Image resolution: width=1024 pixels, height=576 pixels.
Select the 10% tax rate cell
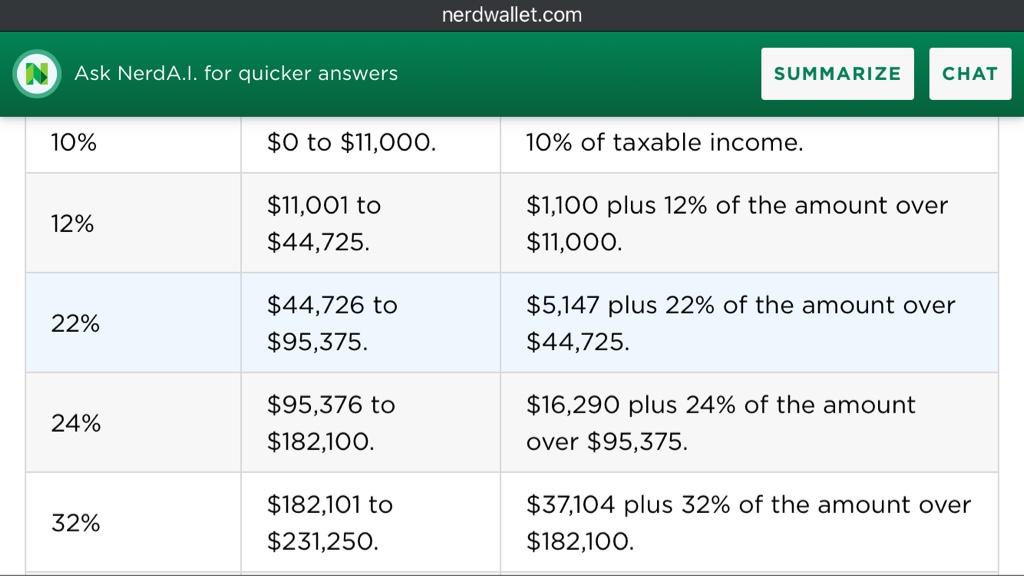click(133, 144)
